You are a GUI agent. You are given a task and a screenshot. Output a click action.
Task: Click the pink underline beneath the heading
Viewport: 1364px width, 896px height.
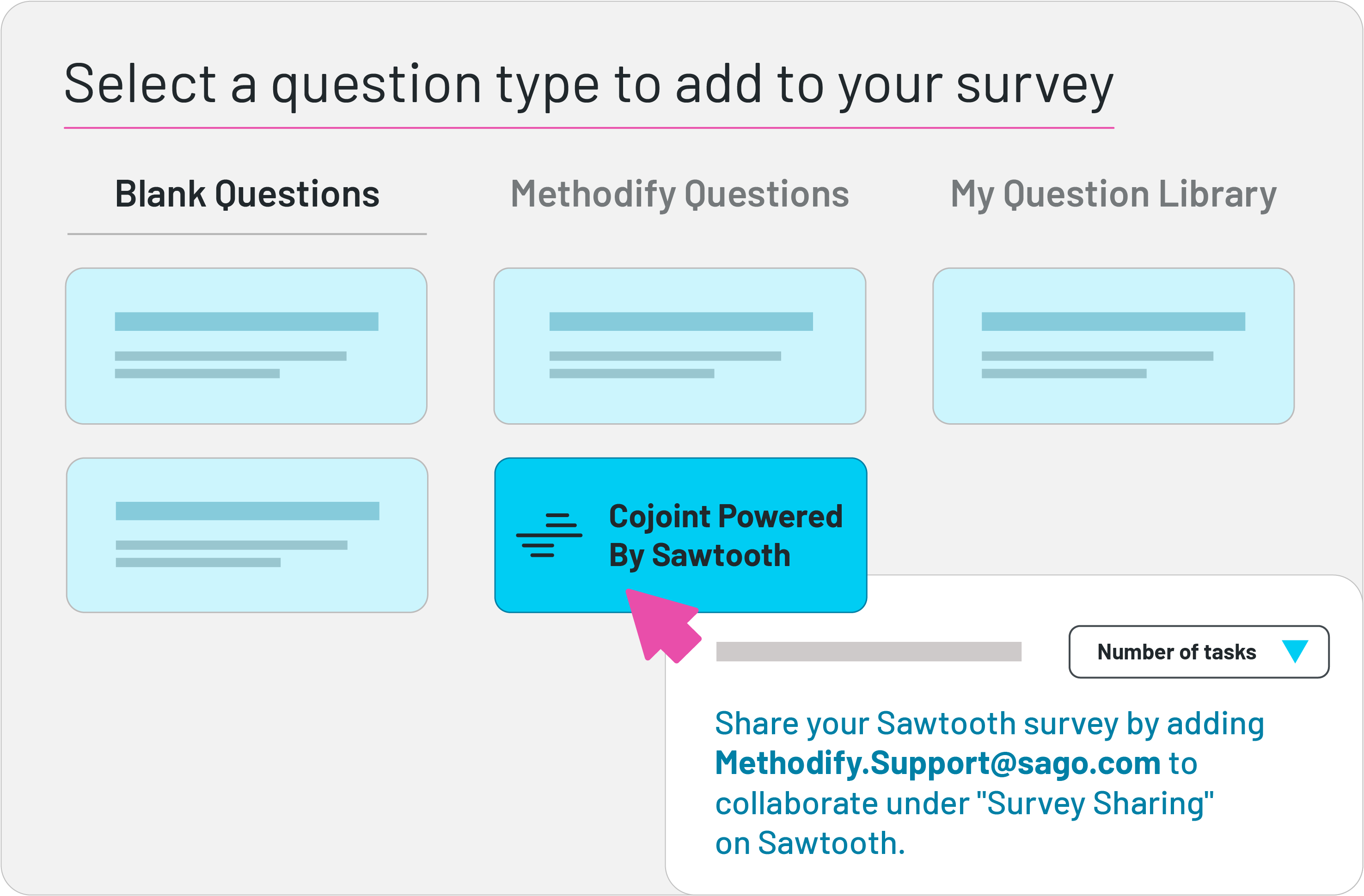click(588, 128)
